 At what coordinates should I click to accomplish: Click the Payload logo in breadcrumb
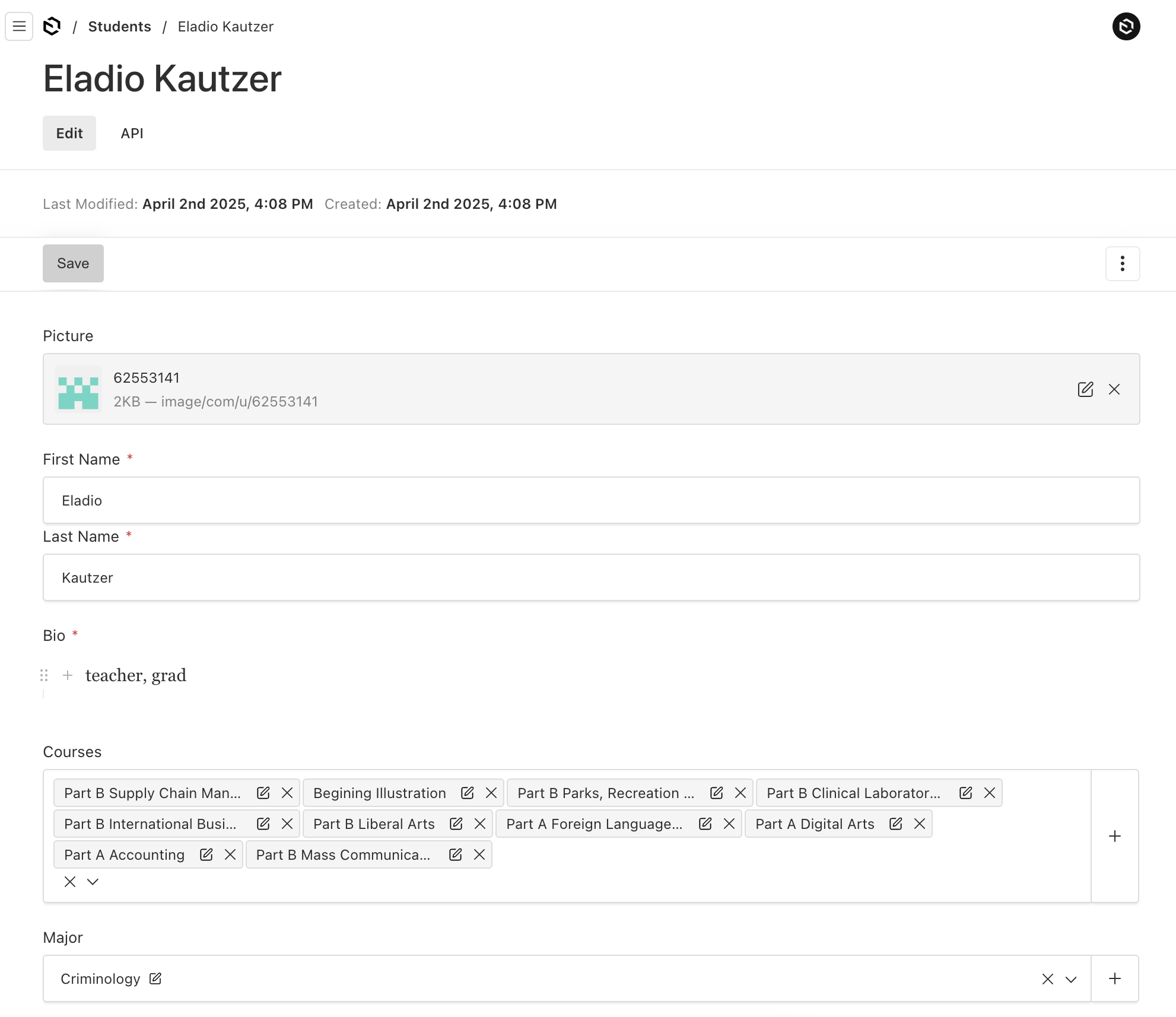(x=52, y=27)
